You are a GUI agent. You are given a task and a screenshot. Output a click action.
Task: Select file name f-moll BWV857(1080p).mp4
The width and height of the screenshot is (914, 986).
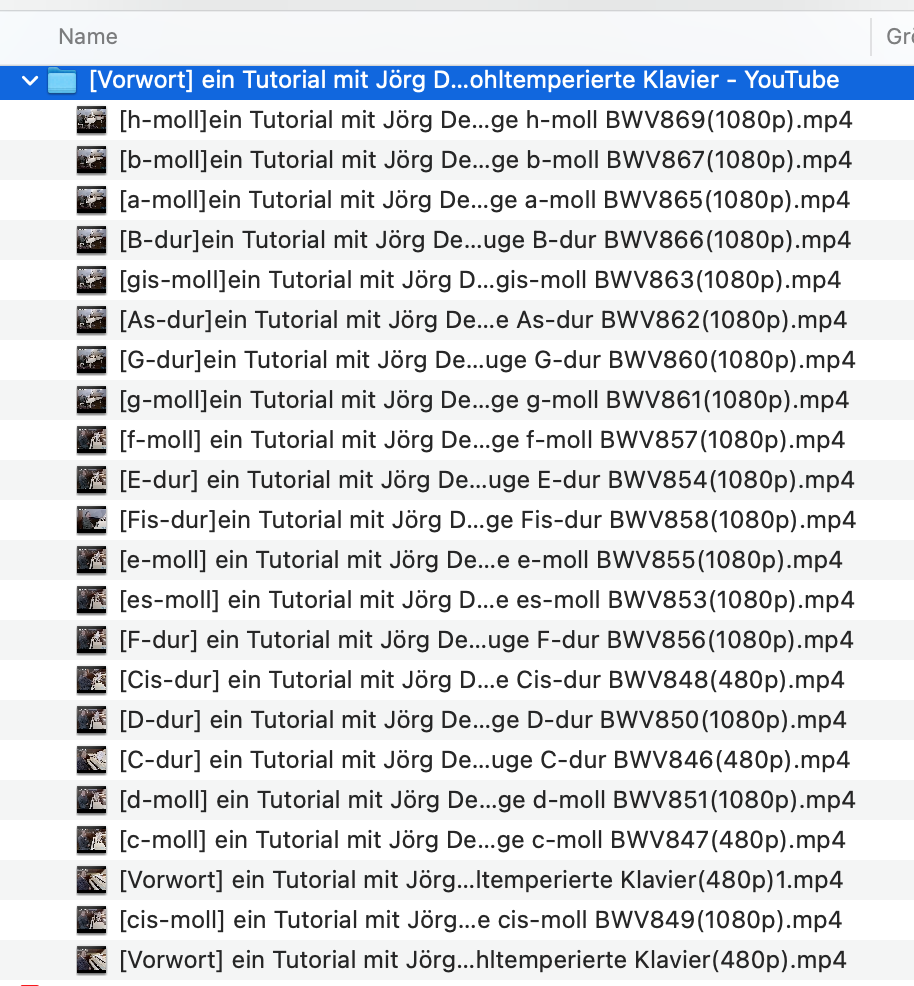(482, 440)
